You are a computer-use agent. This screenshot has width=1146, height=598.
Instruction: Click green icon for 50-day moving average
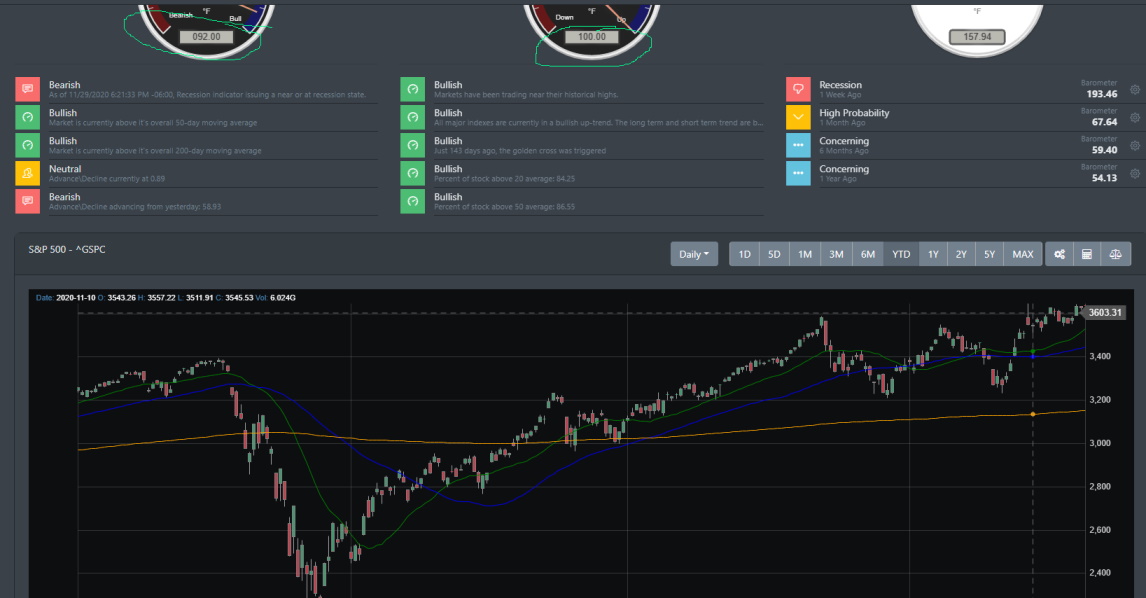pos(28,117)
